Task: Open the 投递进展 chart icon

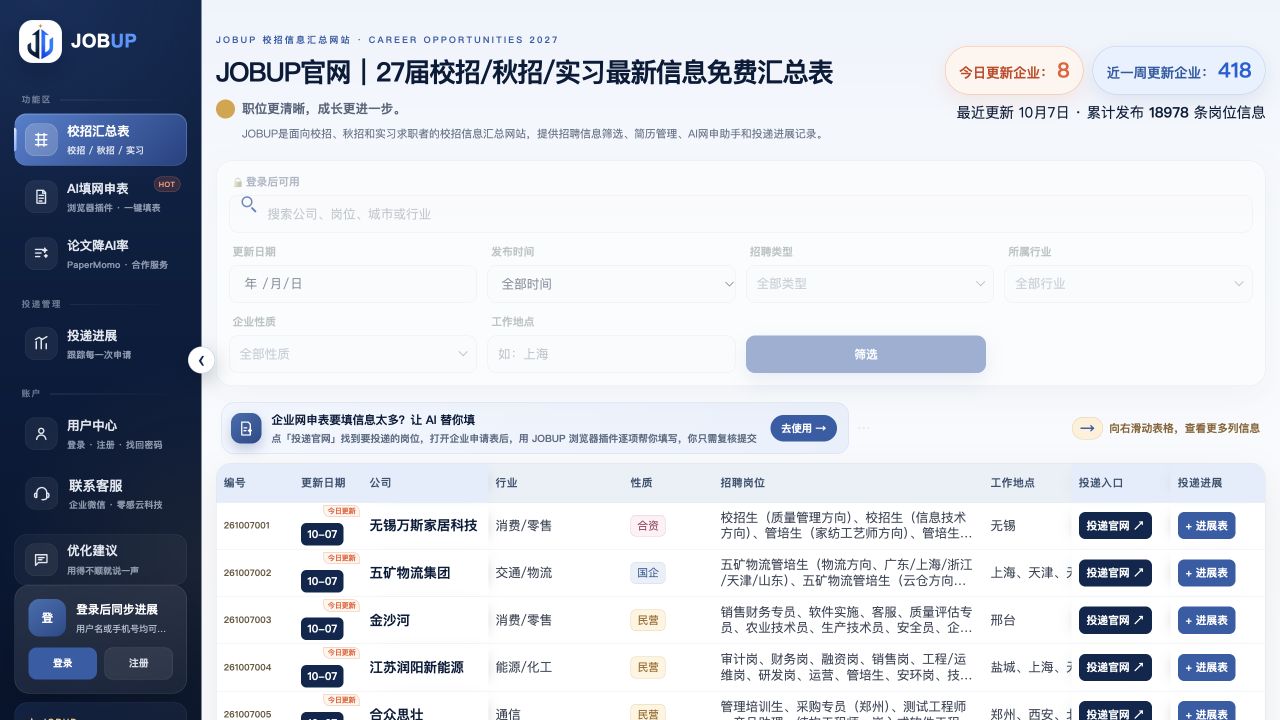Action: [x=41, y=344]
